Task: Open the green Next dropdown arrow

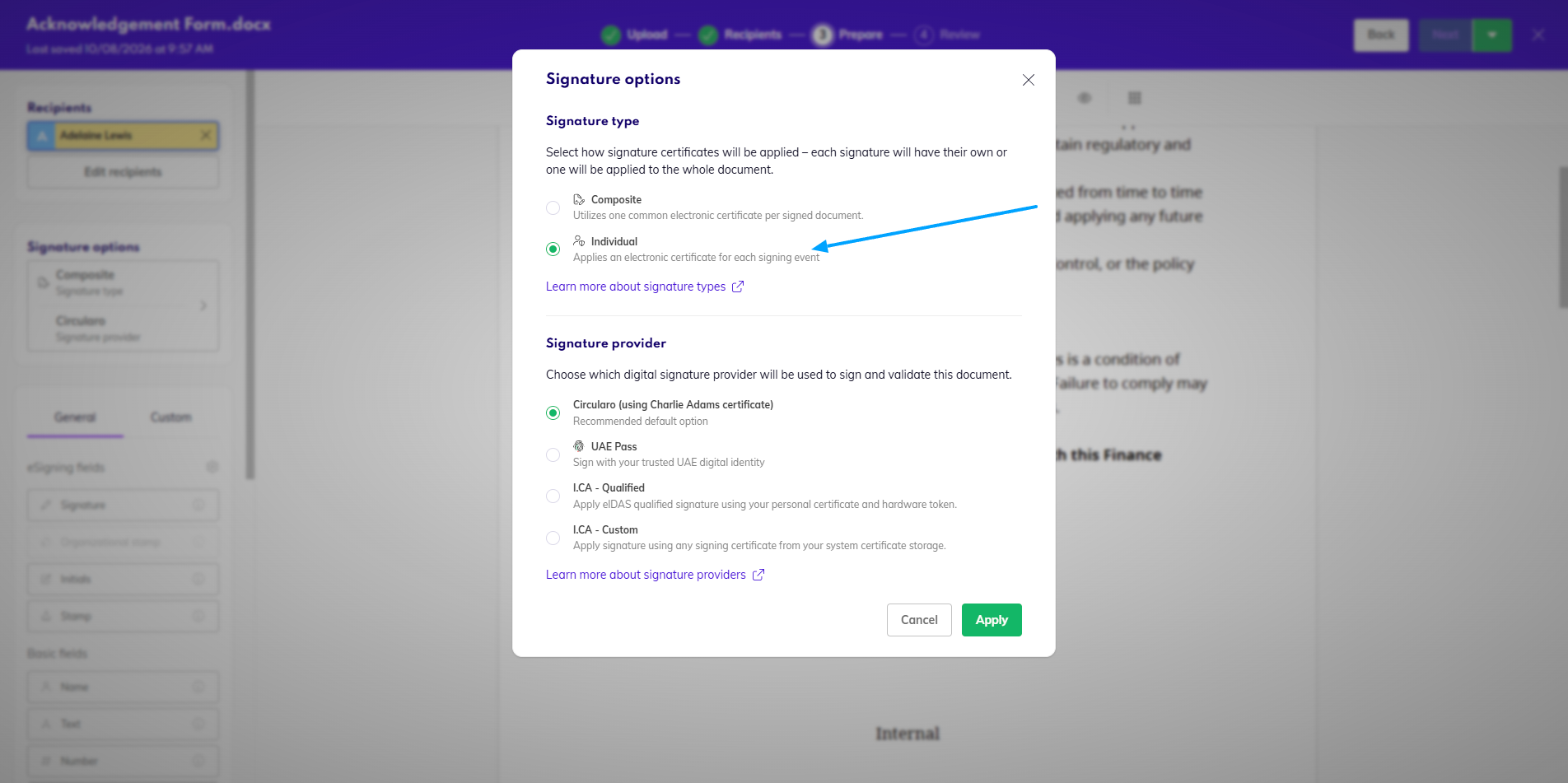Action: [x=1491, y=35]
